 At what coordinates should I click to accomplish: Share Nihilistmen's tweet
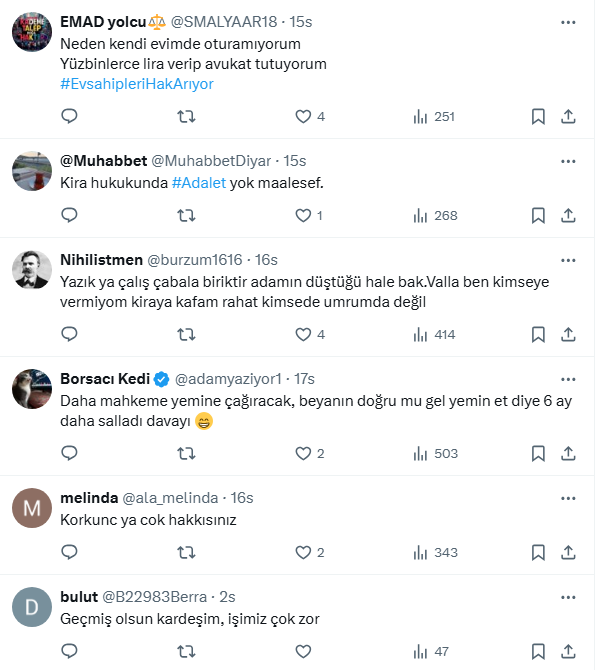click(x=568, y=334)
